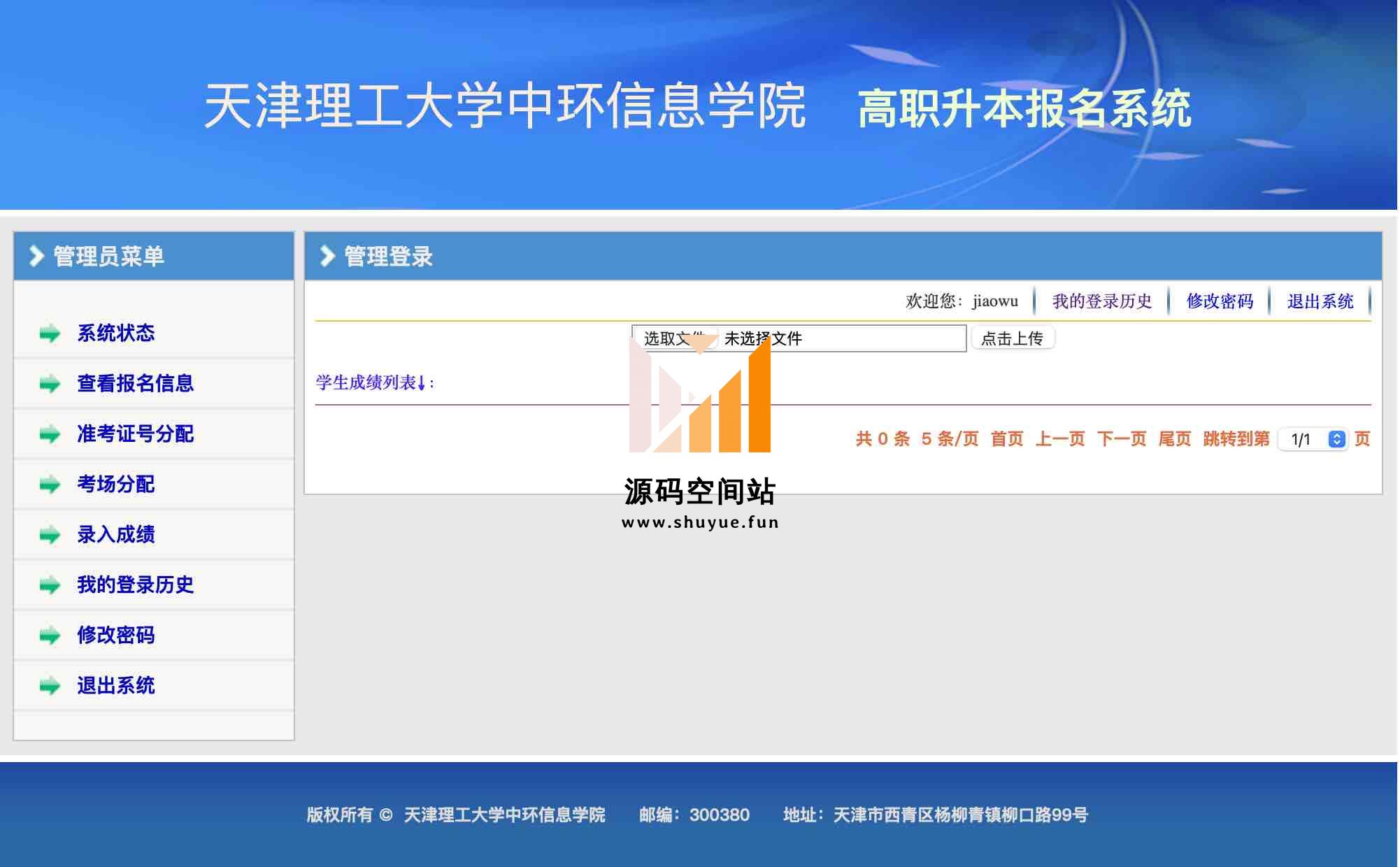This screenshot has height=867, width=1400.
Task: Click the footer postcode 300380 text
Action: [720, 815]
